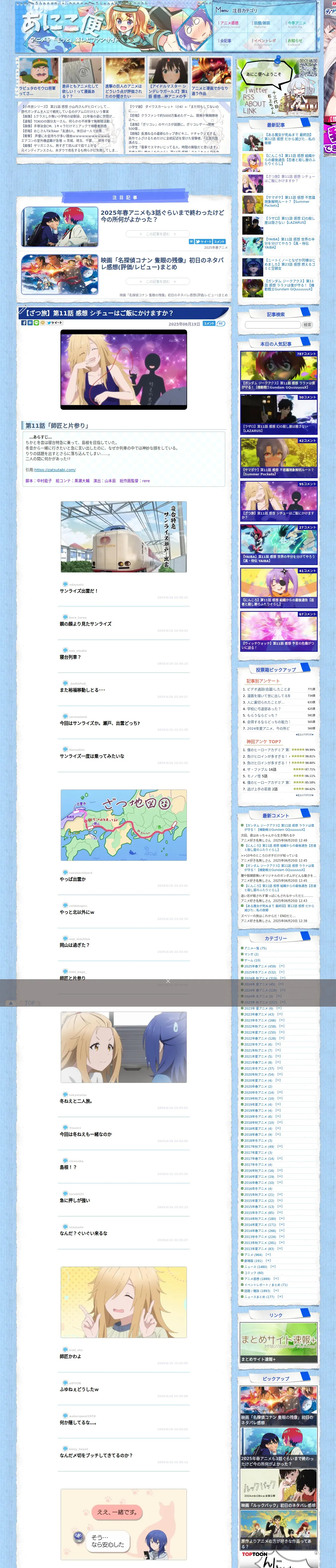Click the avatar icon above 「やっぱ出雲か」

pyautogui.click(x=65, y=872)
